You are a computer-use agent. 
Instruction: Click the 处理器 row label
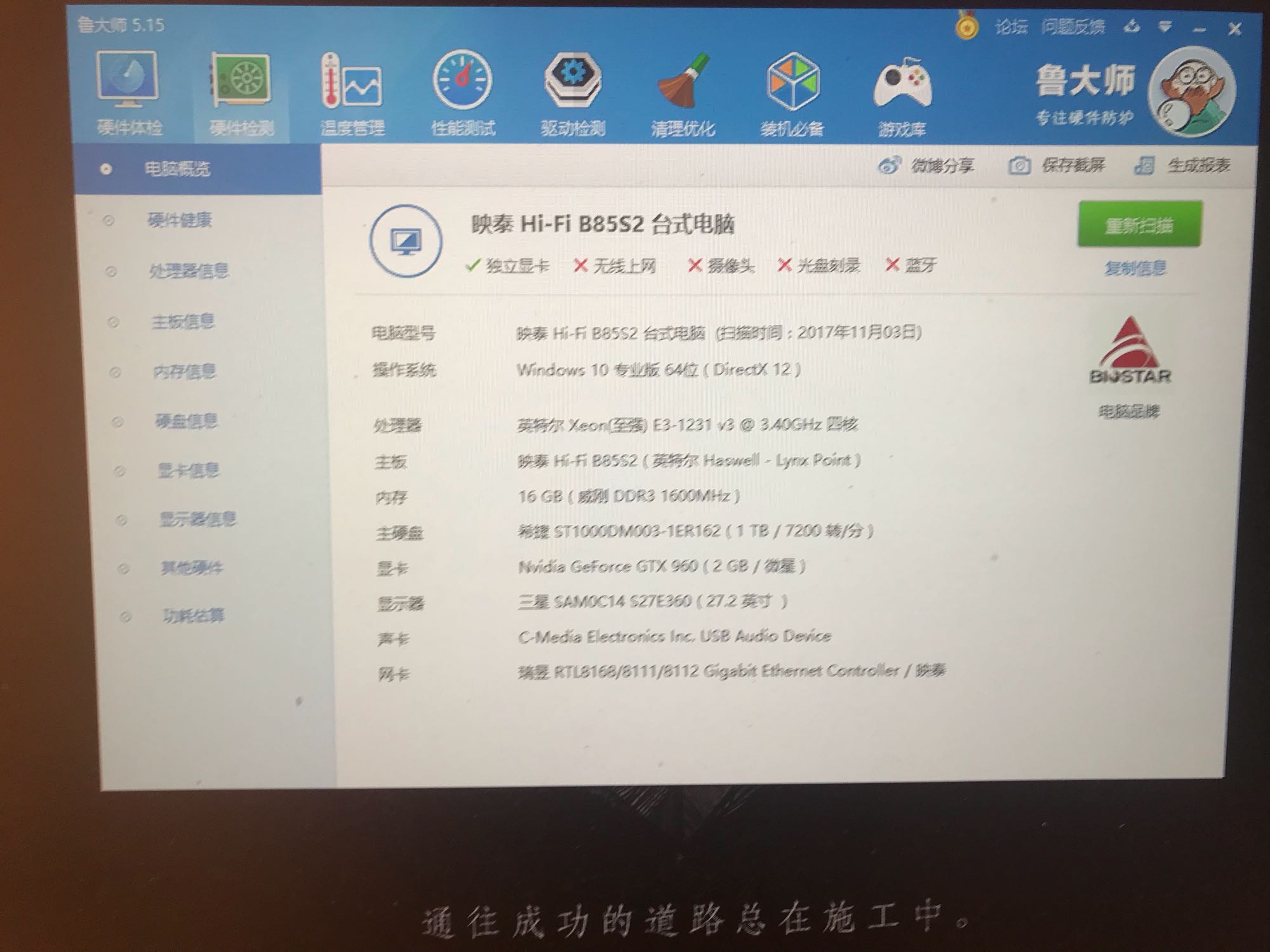pos(398,425)
